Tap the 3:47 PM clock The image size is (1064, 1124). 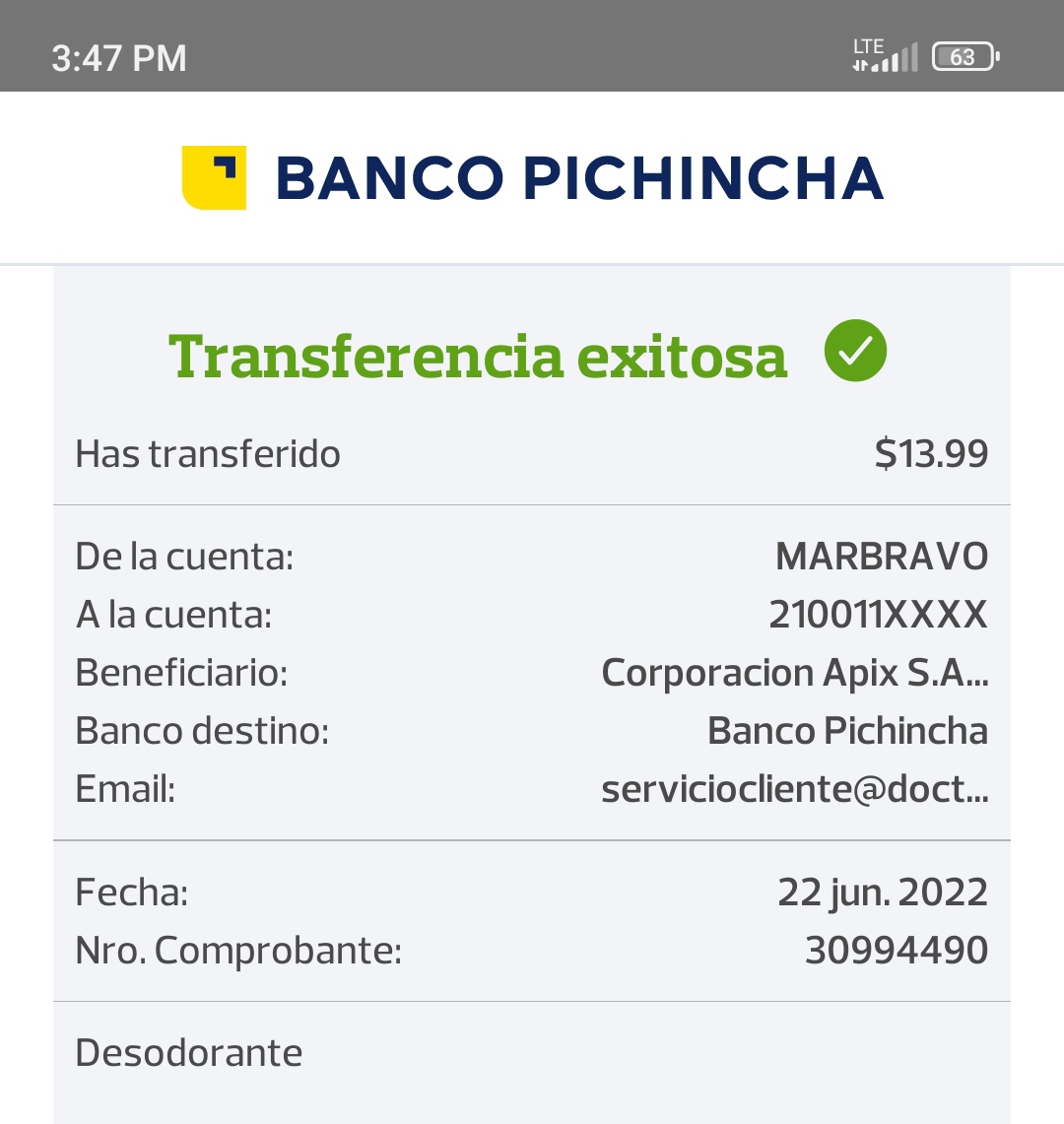click(119, 58)
